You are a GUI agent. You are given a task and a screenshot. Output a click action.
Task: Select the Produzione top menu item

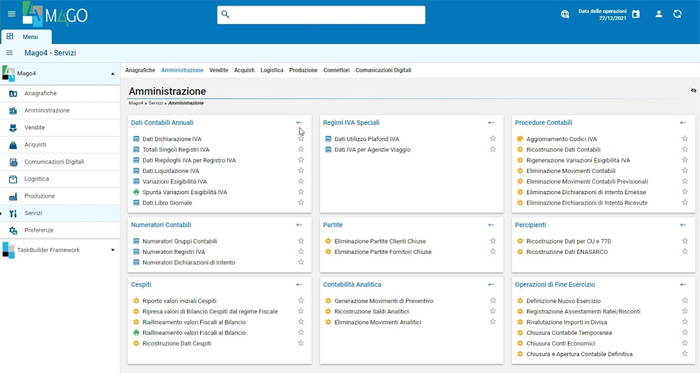point(303,70)
